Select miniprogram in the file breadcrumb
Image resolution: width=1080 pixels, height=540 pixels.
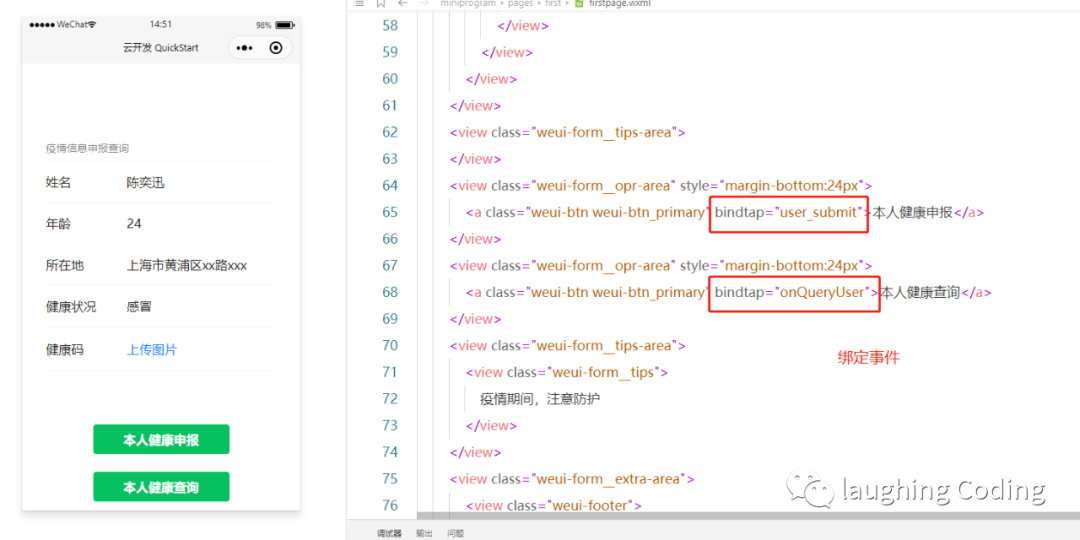(x=468, y=3)
